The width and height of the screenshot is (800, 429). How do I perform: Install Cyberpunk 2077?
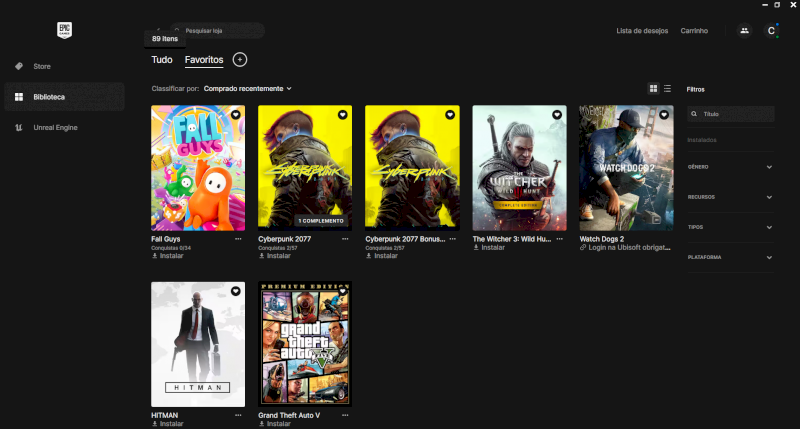pyautogui.click(x=274, y=256)
